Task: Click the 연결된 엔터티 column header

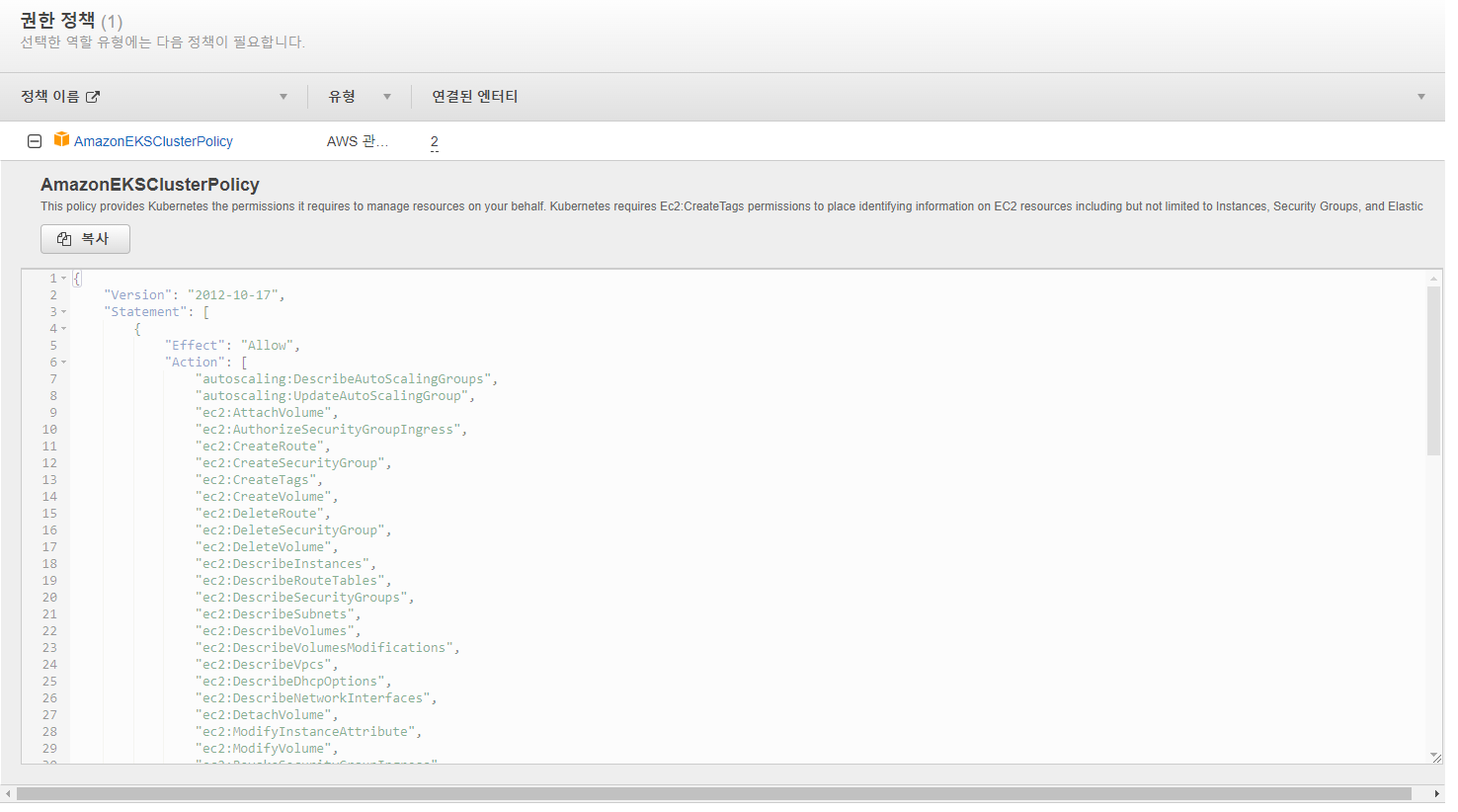Action: pyautogui.click(x=474, y=96)
